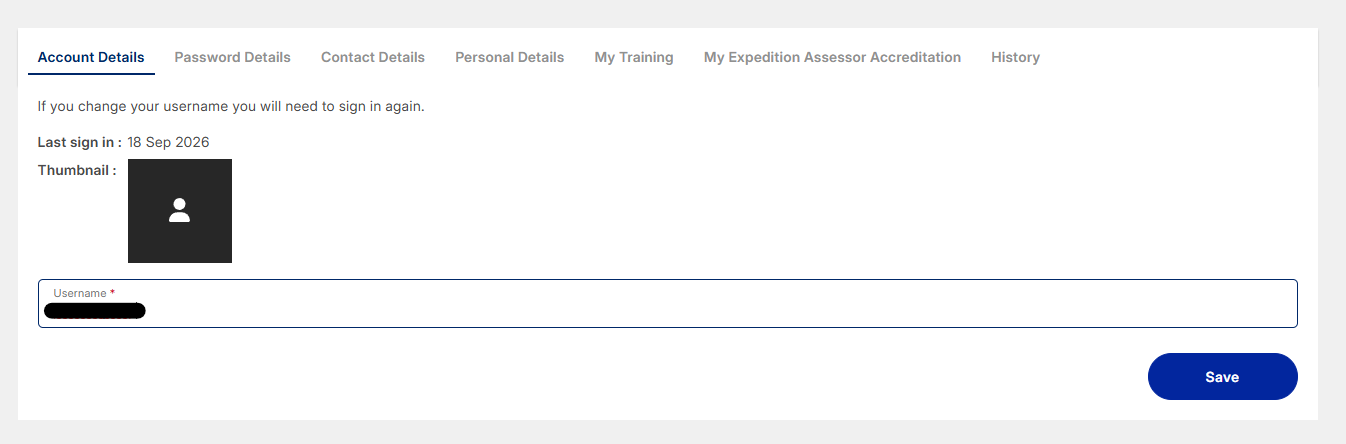Open My Expedition Assessor Accreditation tab
The width and height of the screenshot is (1346, 444).
pyautogui.click(x=832, y=57)
